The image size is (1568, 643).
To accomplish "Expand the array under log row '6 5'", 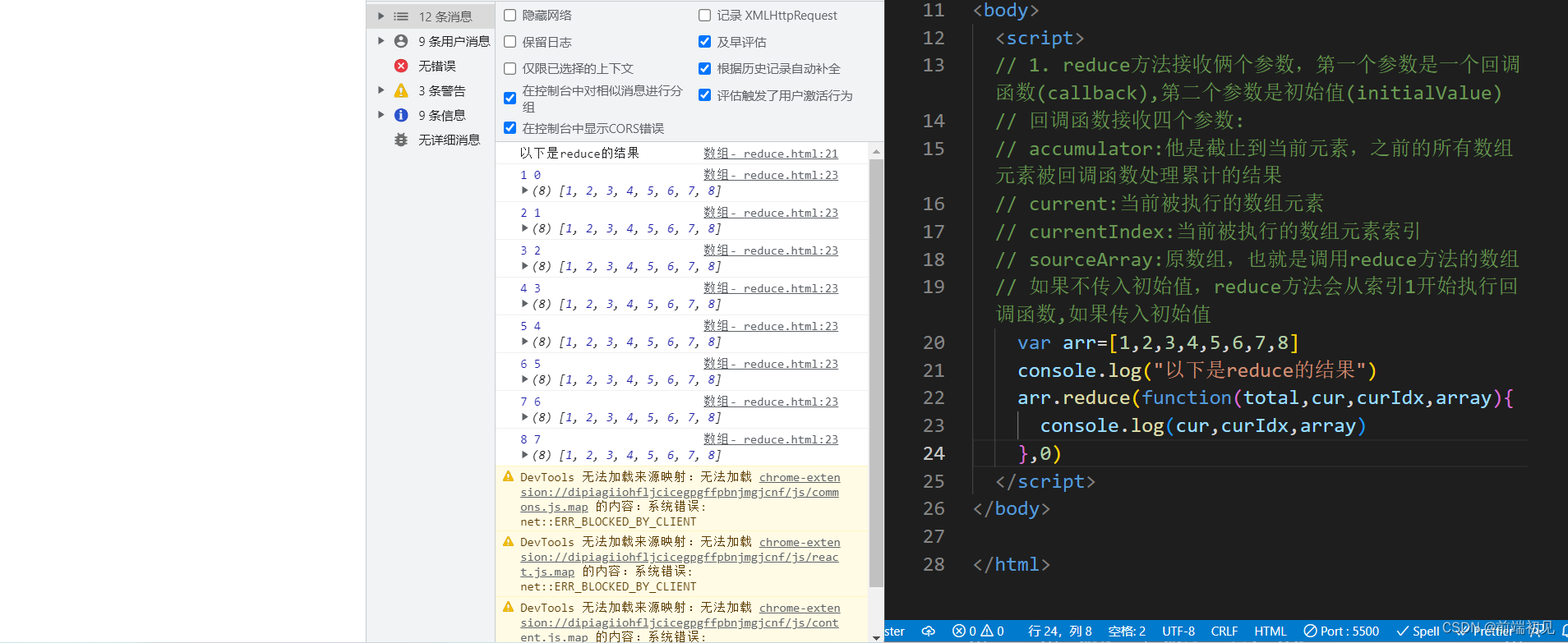I will (x=525, y=379).
